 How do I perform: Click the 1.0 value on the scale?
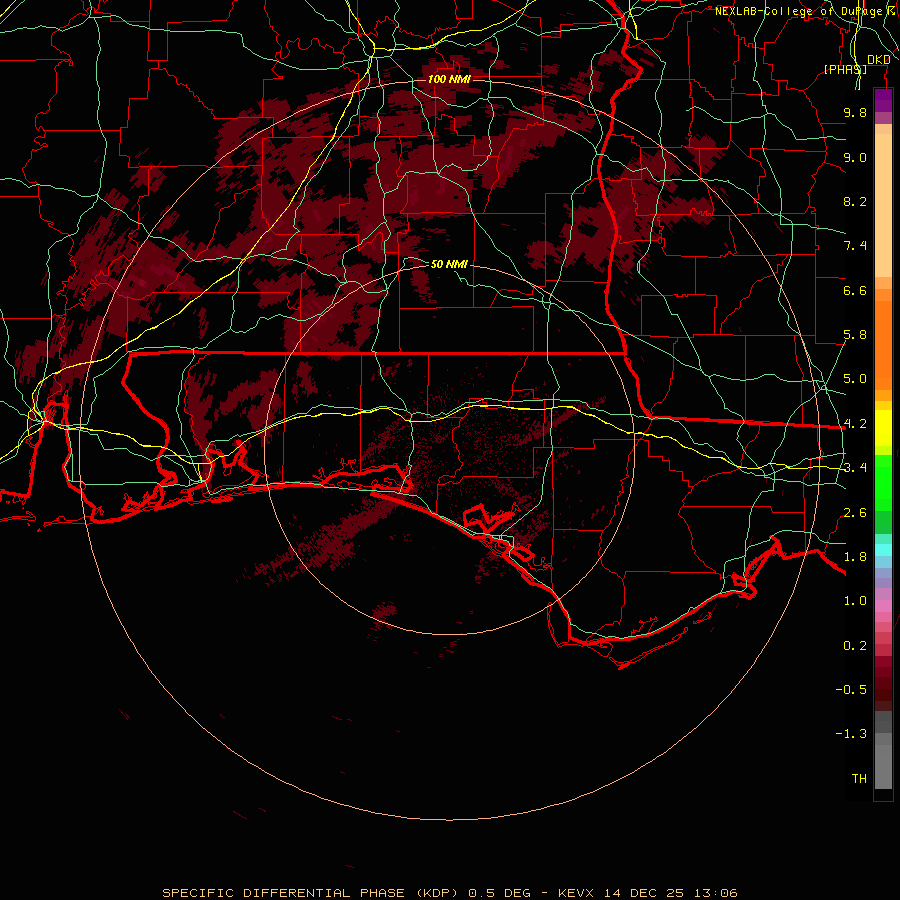point(855,601)
